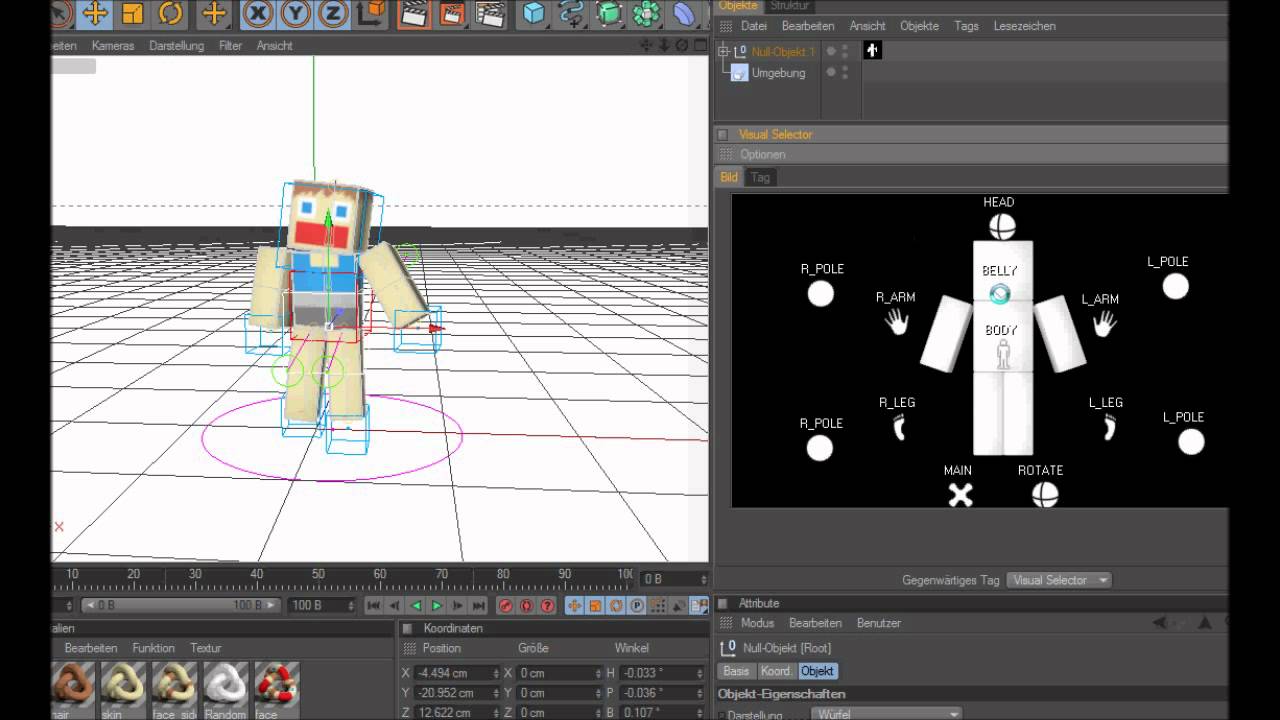This screenshot has height=720, width=1280.
Task: Select the Rotate tool
Action: (171, 13)
